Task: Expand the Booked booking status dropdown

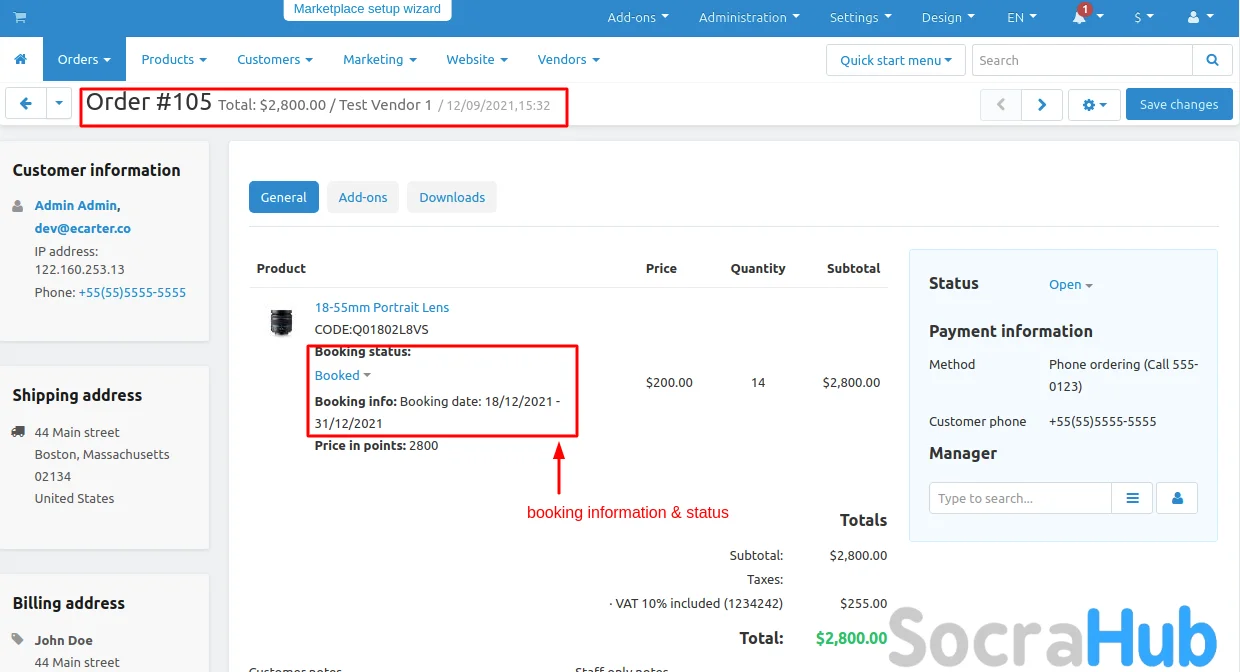Action: pyautogui.click(x=342, y=375)
